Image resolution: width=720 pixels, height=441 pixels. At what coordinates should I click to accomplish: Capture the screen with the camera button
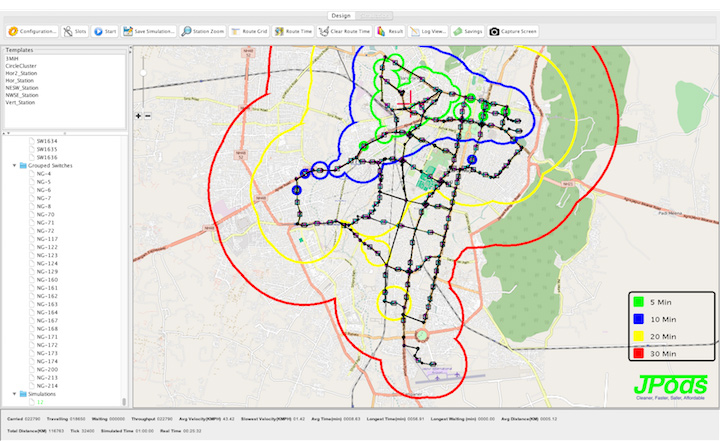coord(514,31)
